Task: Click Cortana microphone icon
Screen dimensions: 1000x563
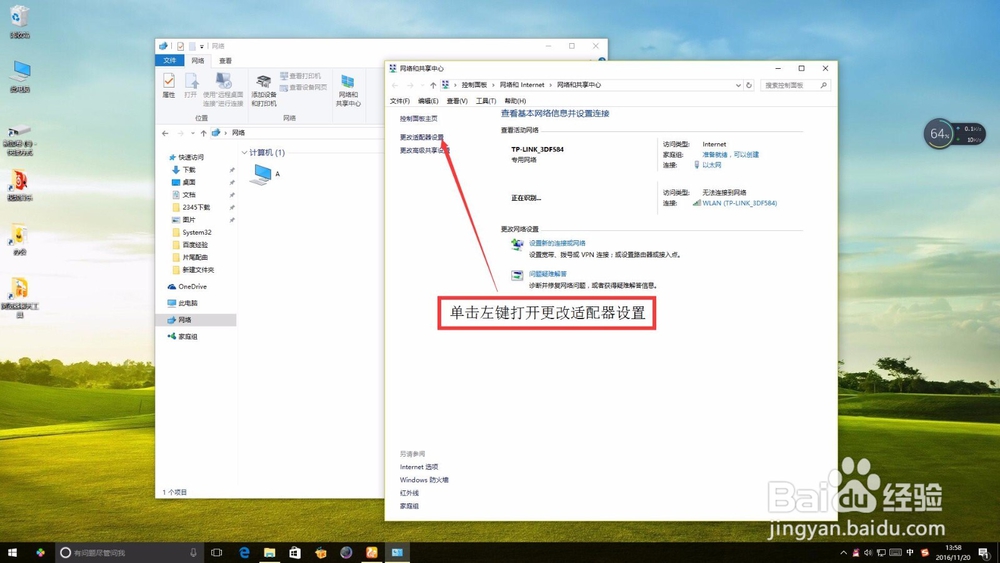Action: [193, 552]
